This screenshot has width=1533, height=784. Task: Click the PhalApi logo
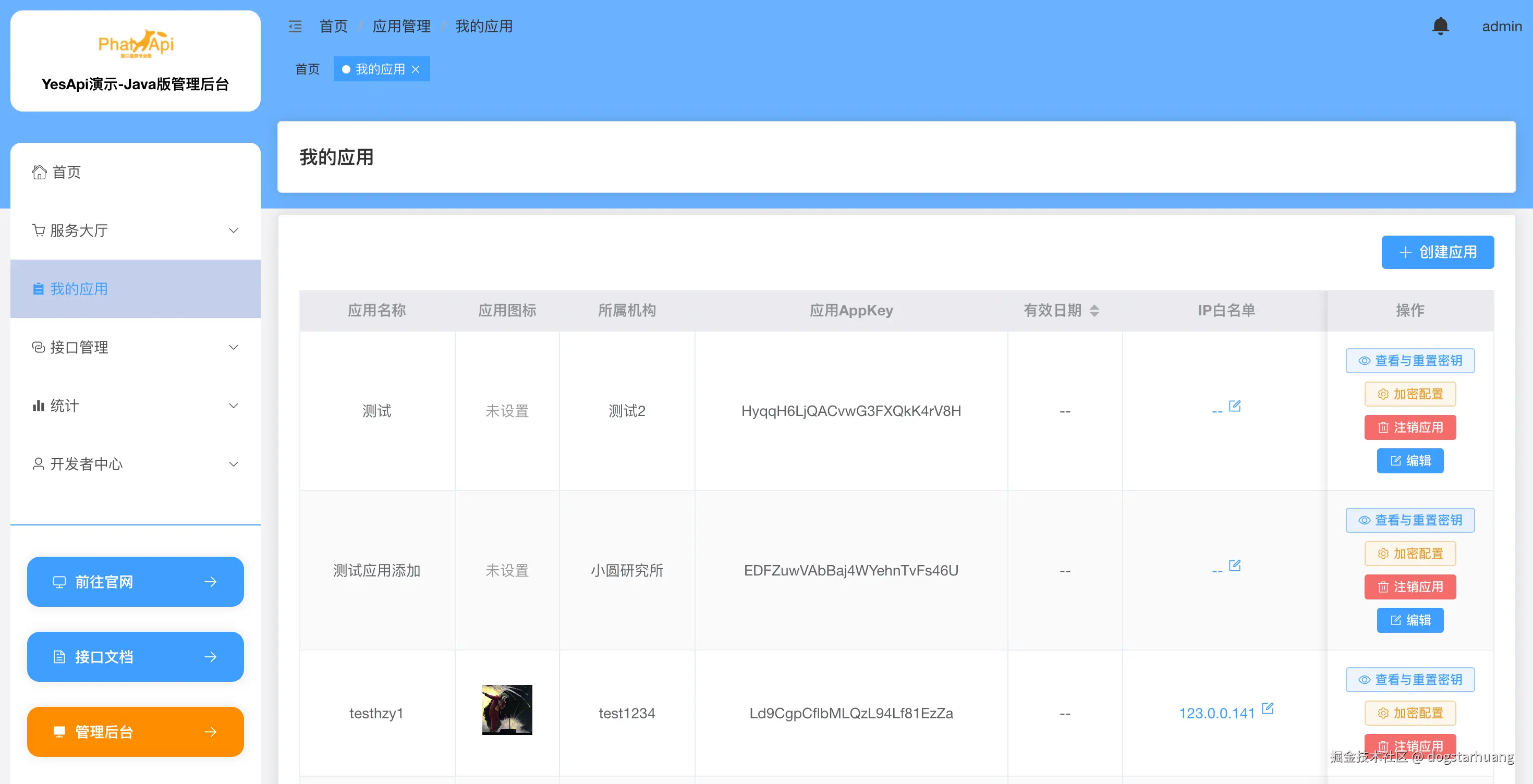click(136, 44)
